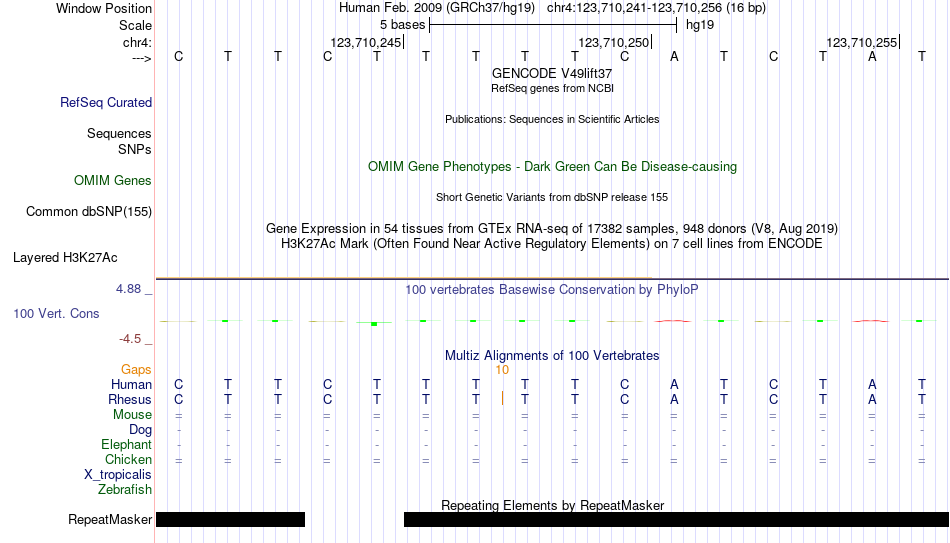Viewport: 950px width, 543px height.
Task: Click the sequence direction arrow label
Action: click(x=141, y=58)
